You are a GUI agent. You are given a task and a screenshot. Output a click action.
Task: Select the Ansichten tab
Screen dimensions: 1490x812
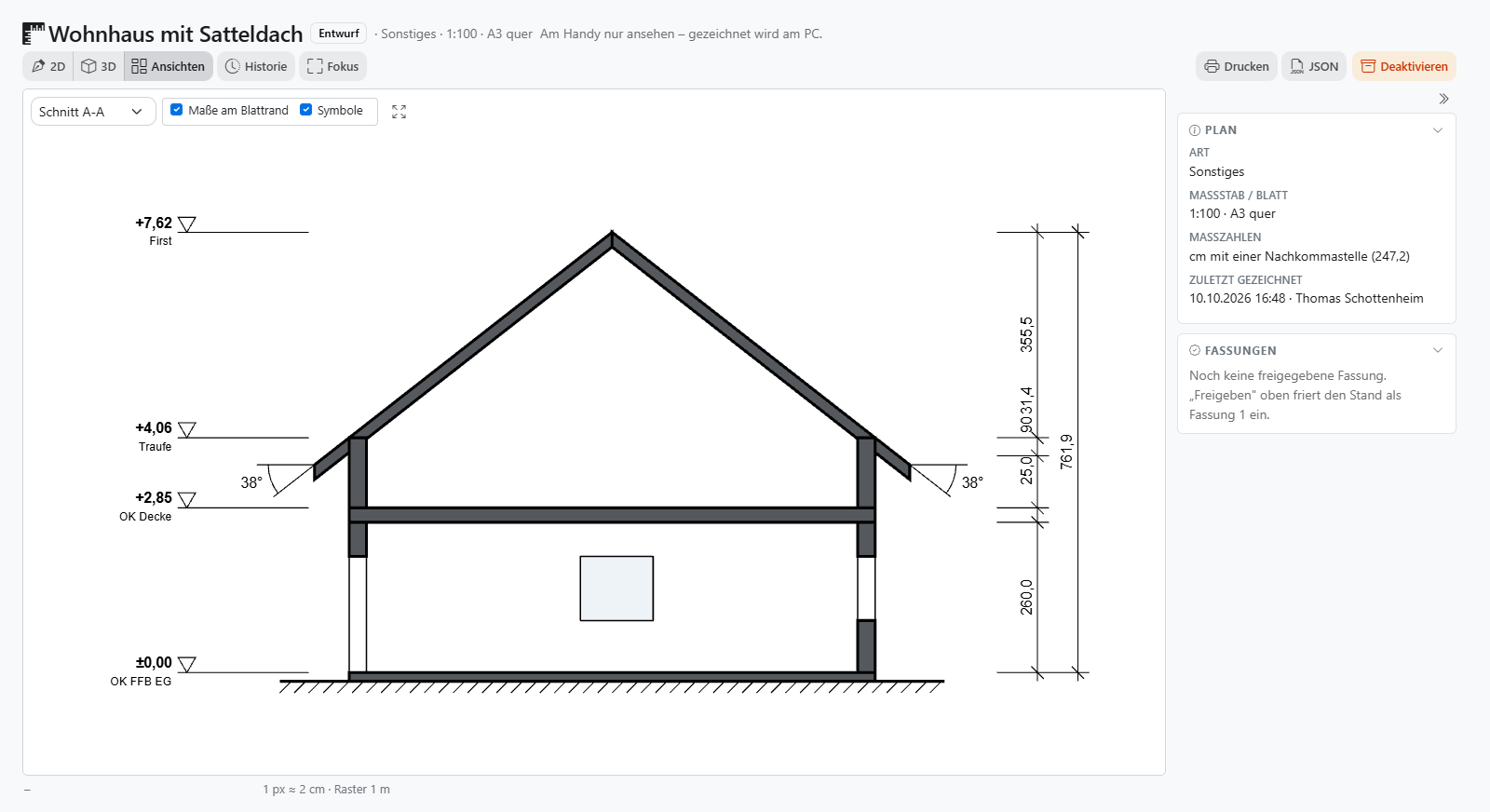pos(169,66)
